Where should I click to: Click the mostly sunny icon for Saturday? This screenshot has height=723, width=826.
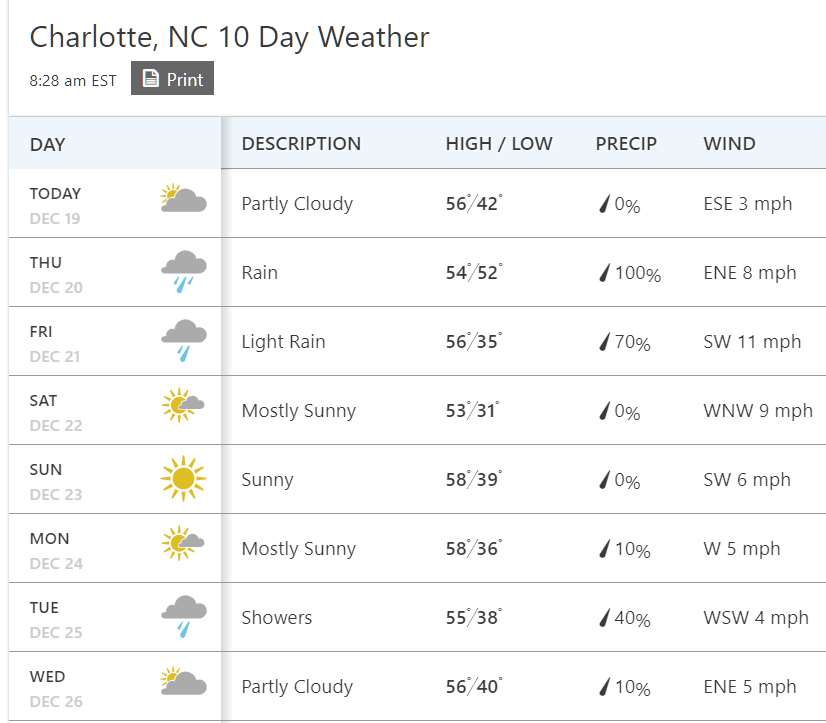[183, 405]
